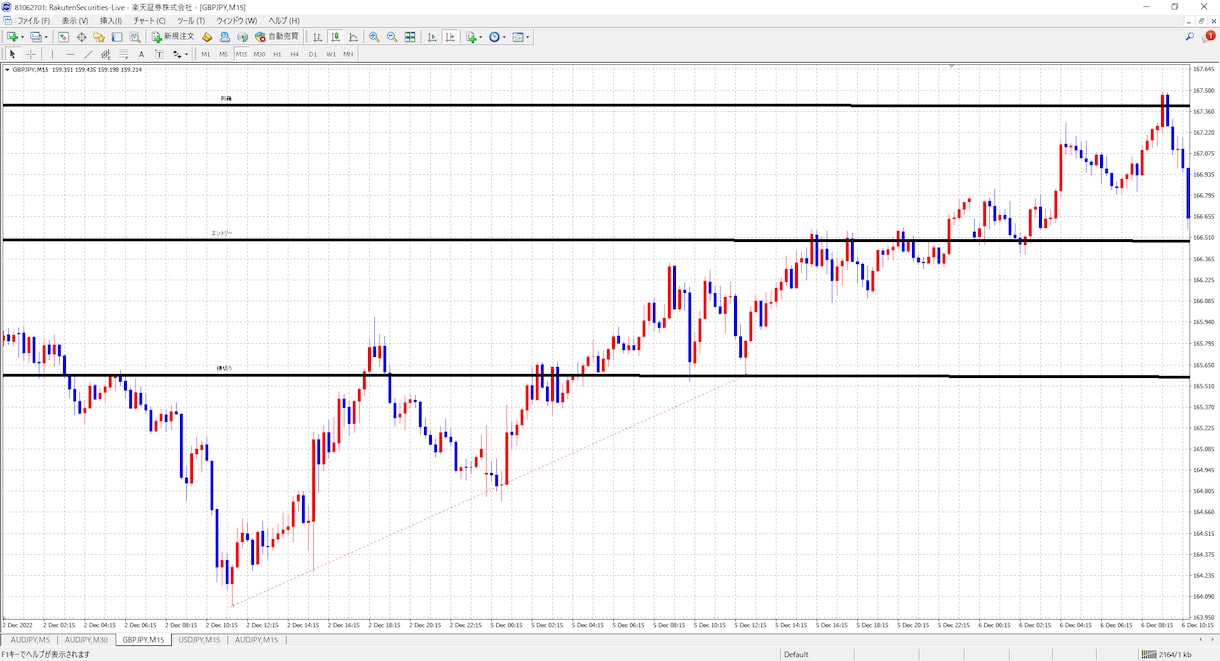The height and width of the screenshot is (661, 1220).
Task: Open the arrows objects dropdown
Action: click(180, 54)
